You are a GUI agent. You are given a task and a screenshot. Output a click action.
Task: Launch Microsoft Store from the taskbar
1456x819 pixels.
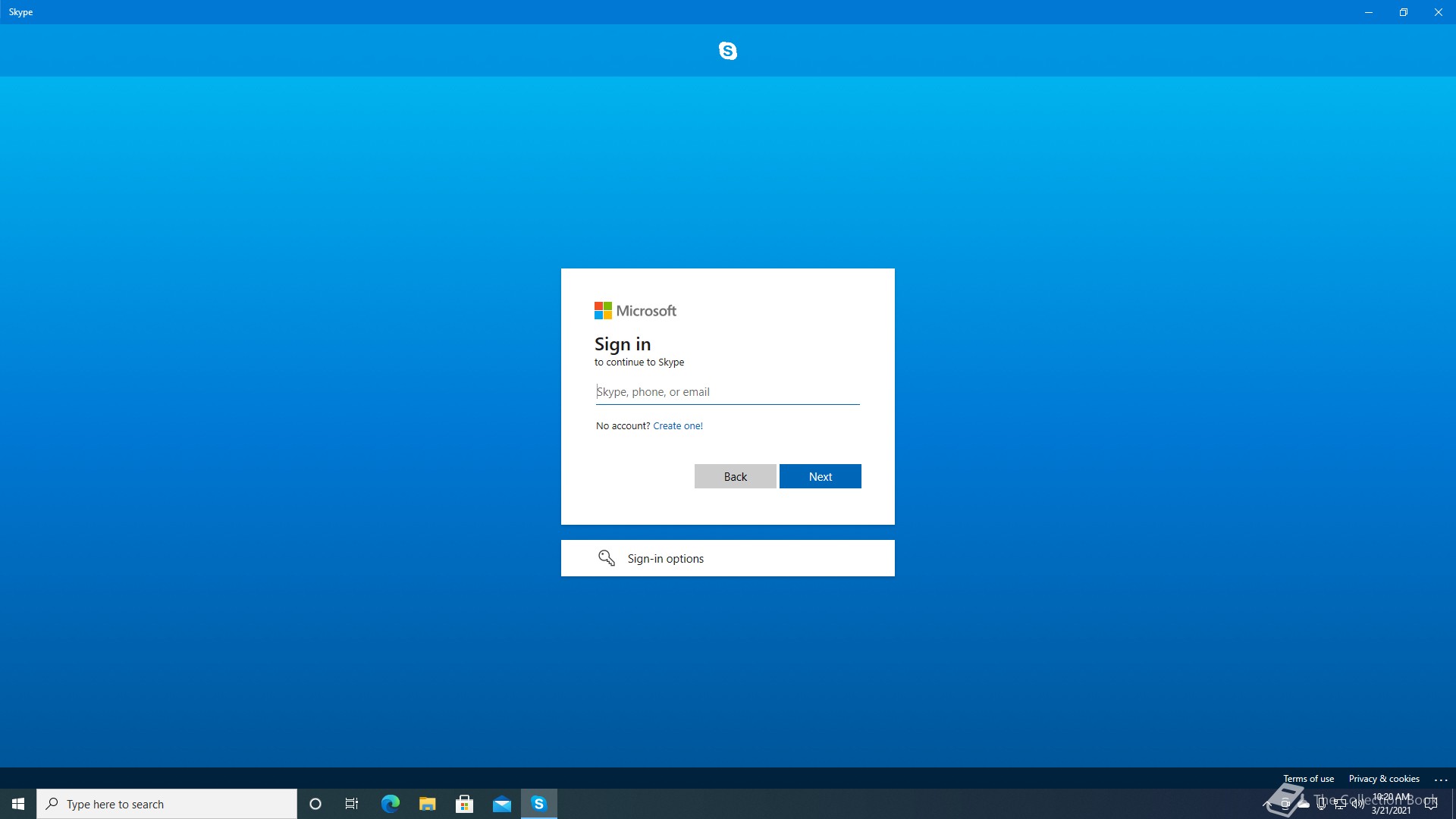point(464,804)
